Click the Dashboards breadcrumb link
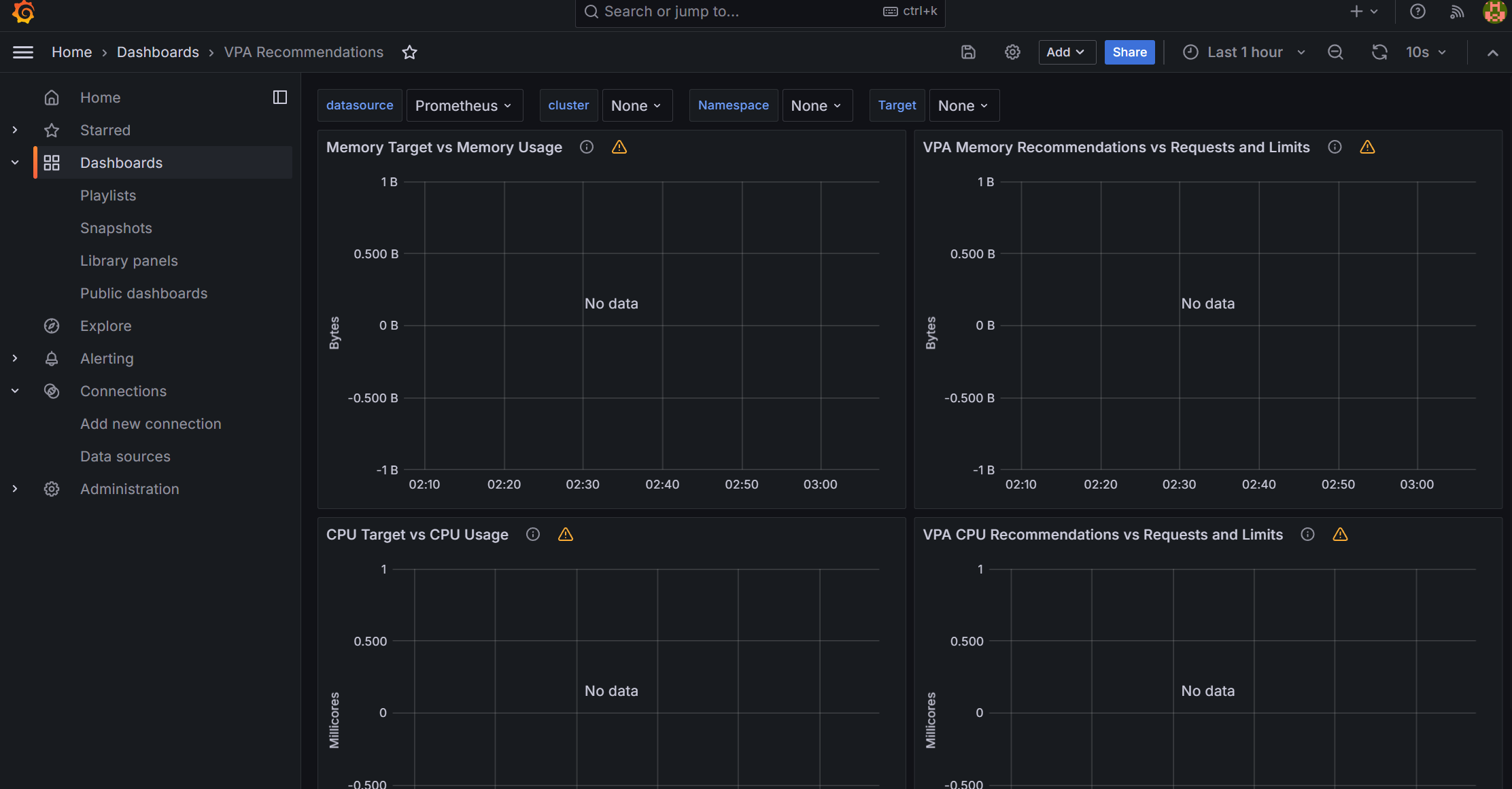The height and width of the screenshot is (789, 1512). click(x=158, y=52)
